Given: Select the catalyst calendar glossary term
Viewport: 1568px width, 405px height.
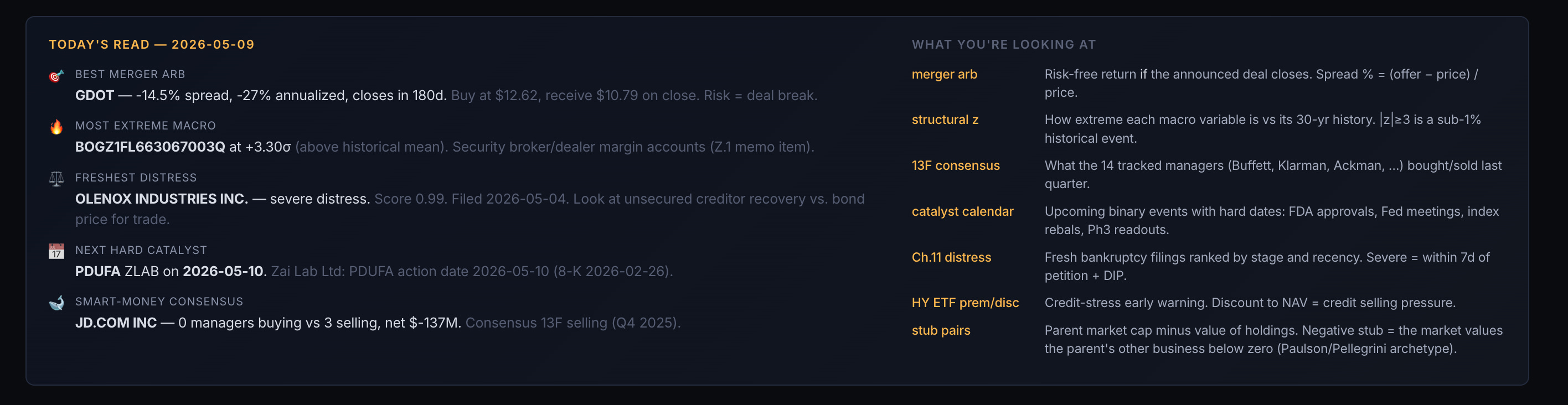Looking at the screenshot, I should point(962,211).
